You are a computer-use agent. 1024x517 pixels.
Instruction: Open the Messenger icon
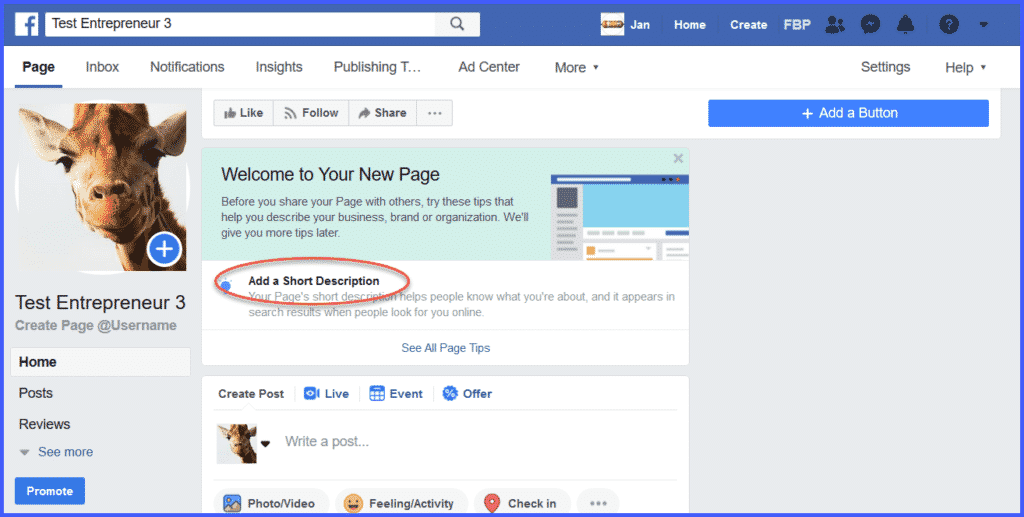tap(870, 25)
